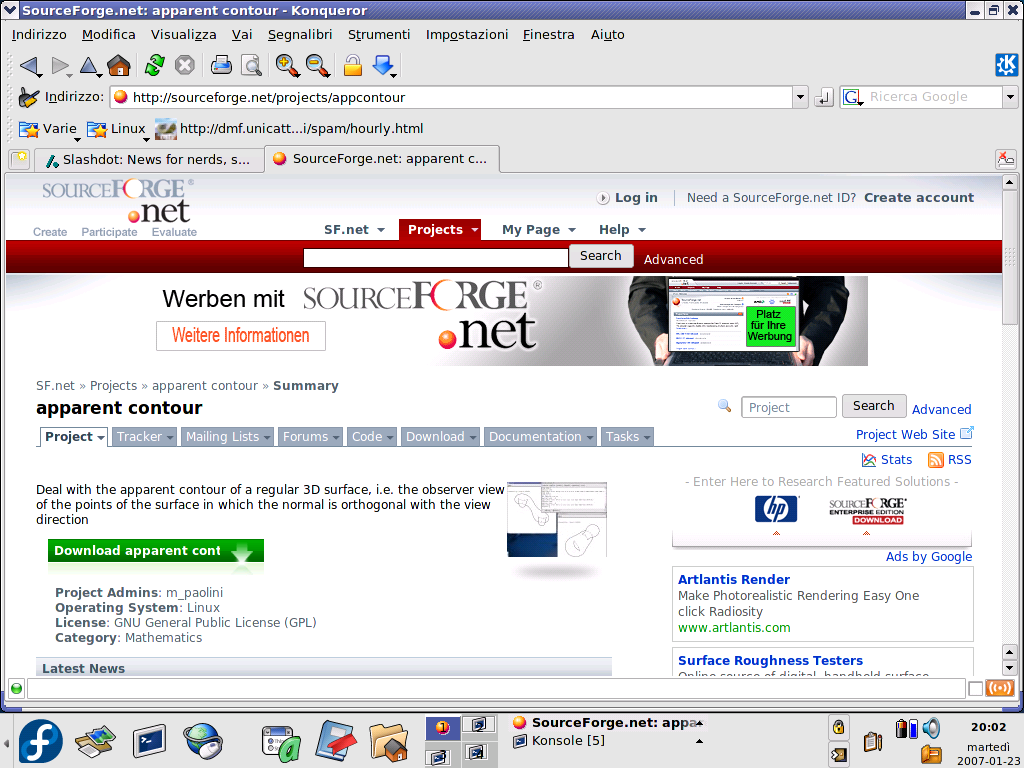Expand the address history dropdown
1024x768 pixels.
tap(801, 97)
